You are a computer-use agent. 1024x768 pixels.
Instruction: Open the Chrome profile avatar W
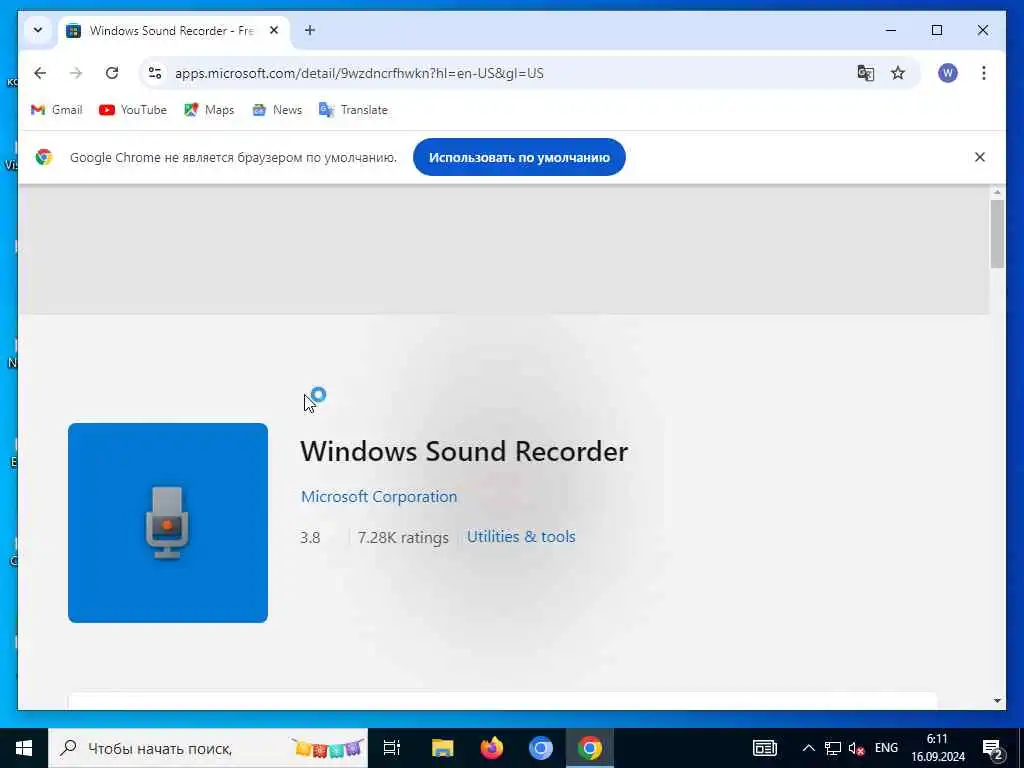(948, 73)
